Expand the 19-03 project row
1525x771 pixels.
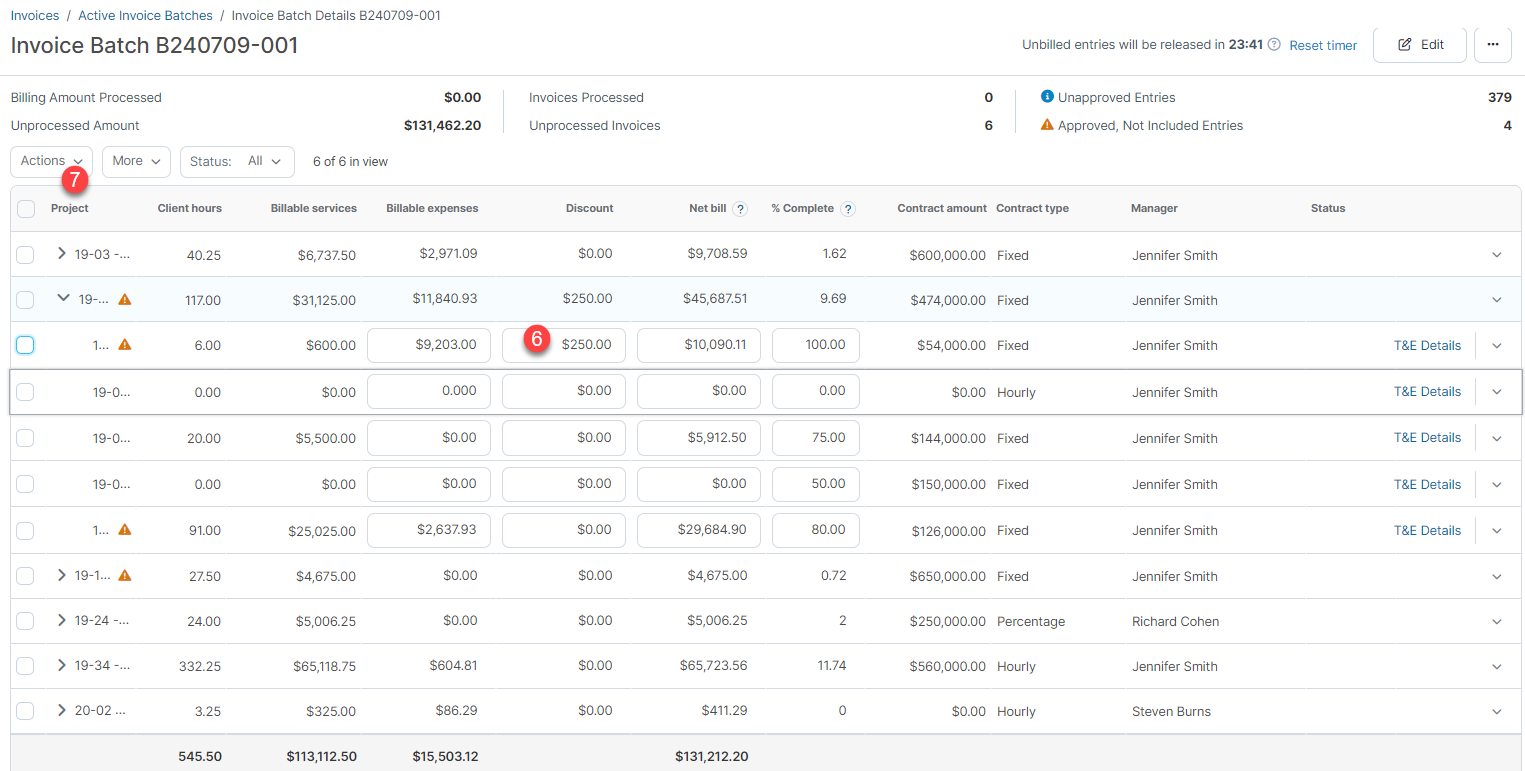point(62,254)
